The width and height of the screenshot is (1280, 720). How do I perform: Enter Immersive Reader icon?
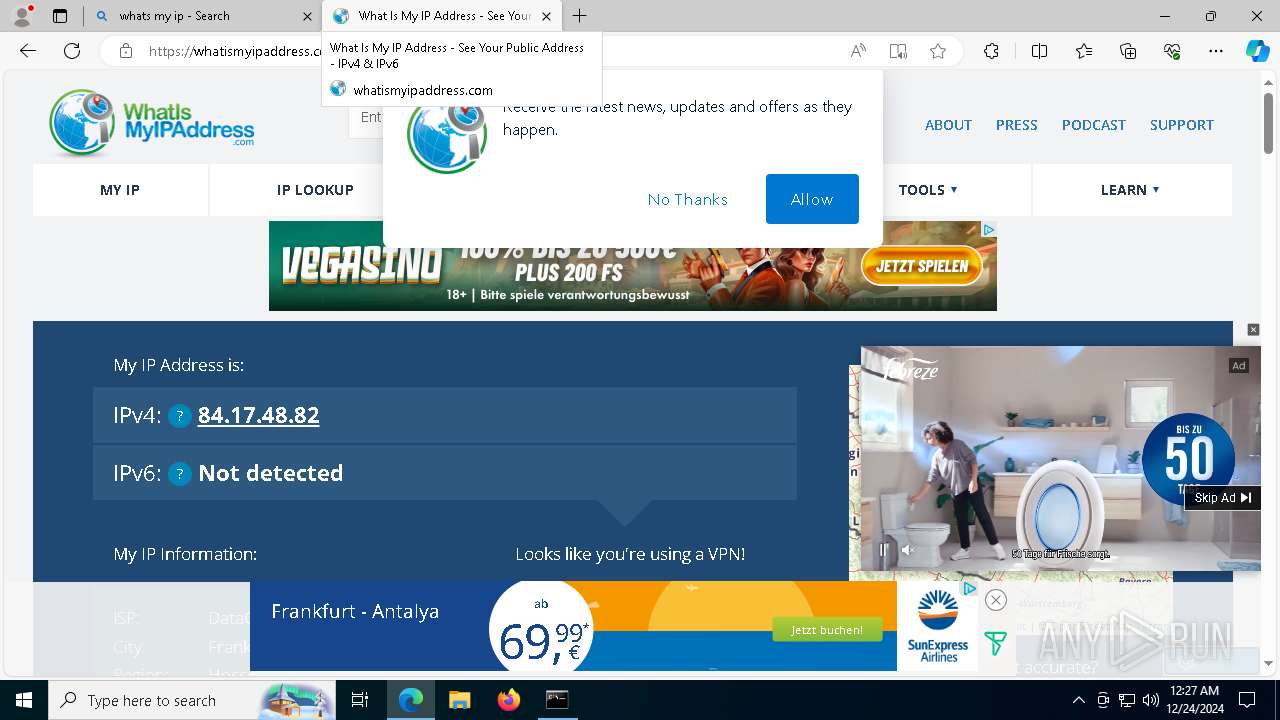898,51
